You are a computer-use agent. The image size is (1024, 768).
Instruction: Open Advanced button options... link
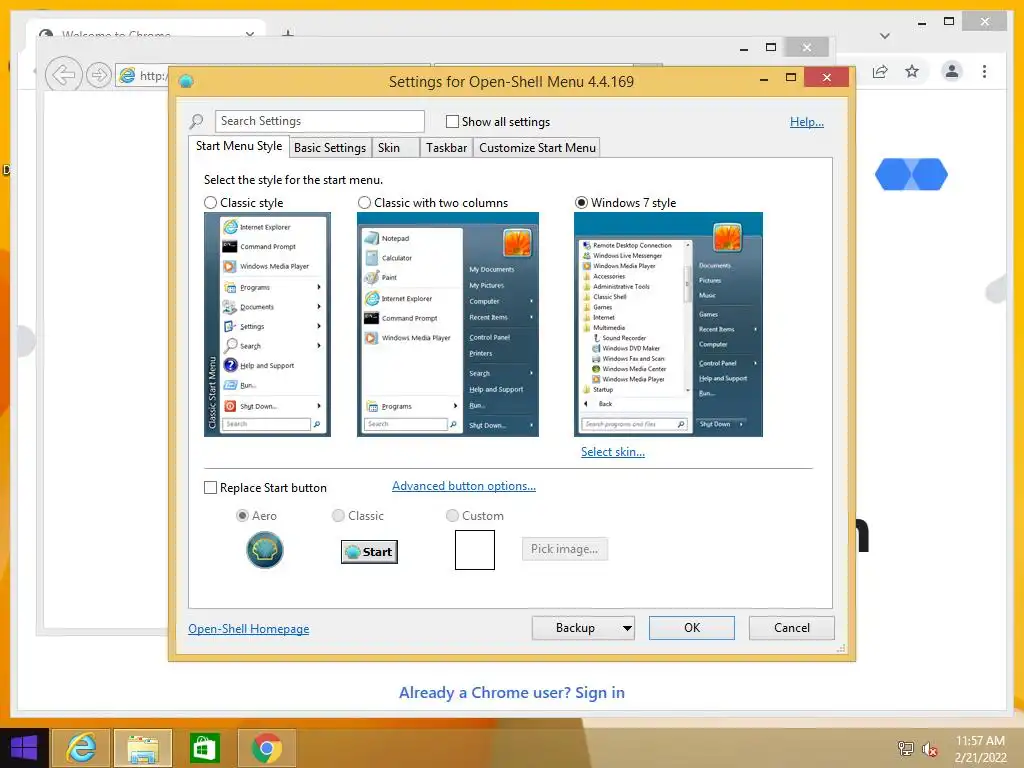[464, 486]
